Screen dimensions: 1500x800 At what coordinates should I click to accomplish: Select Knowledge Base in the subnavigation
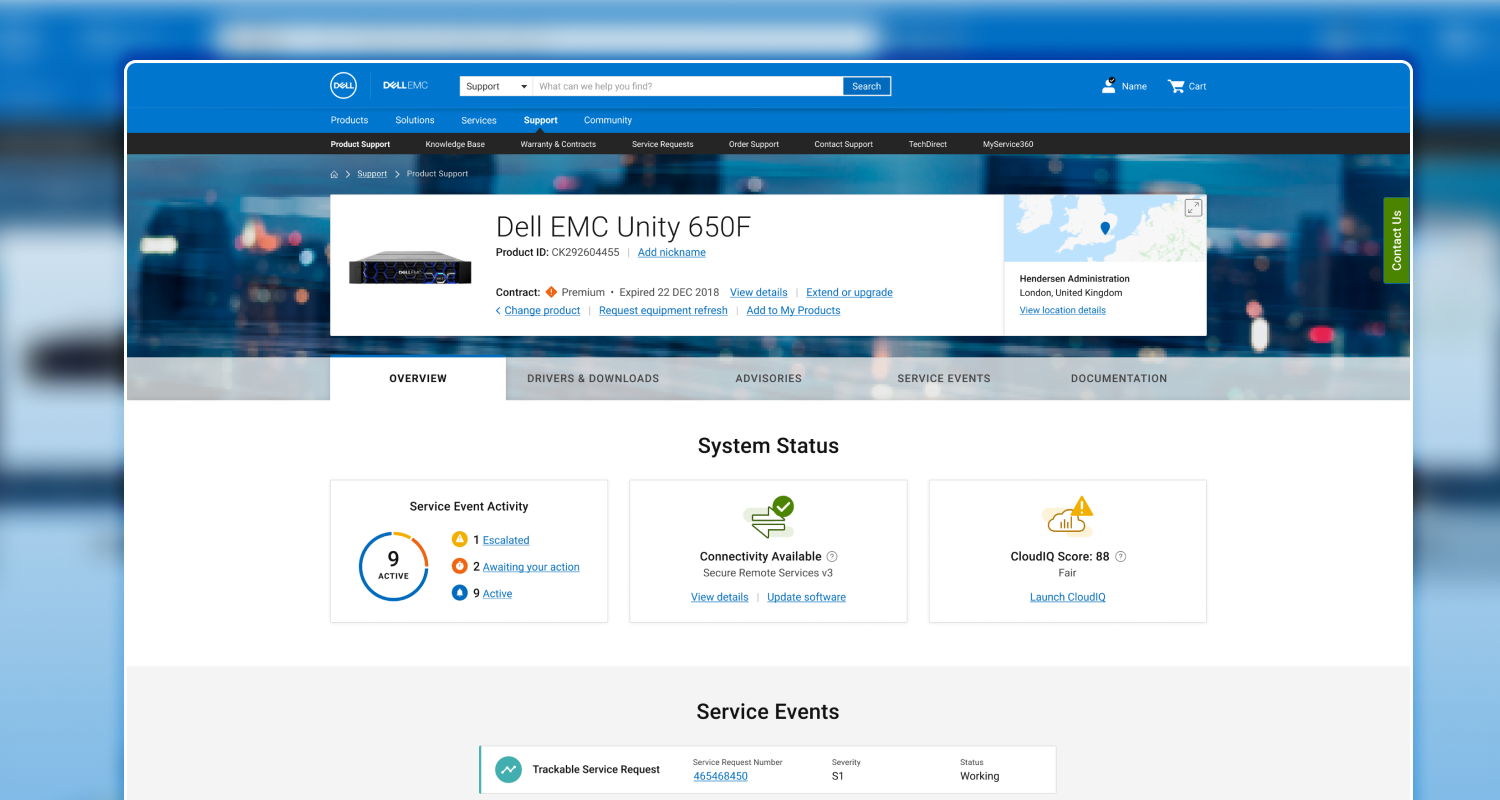click(x=455, y=144)
